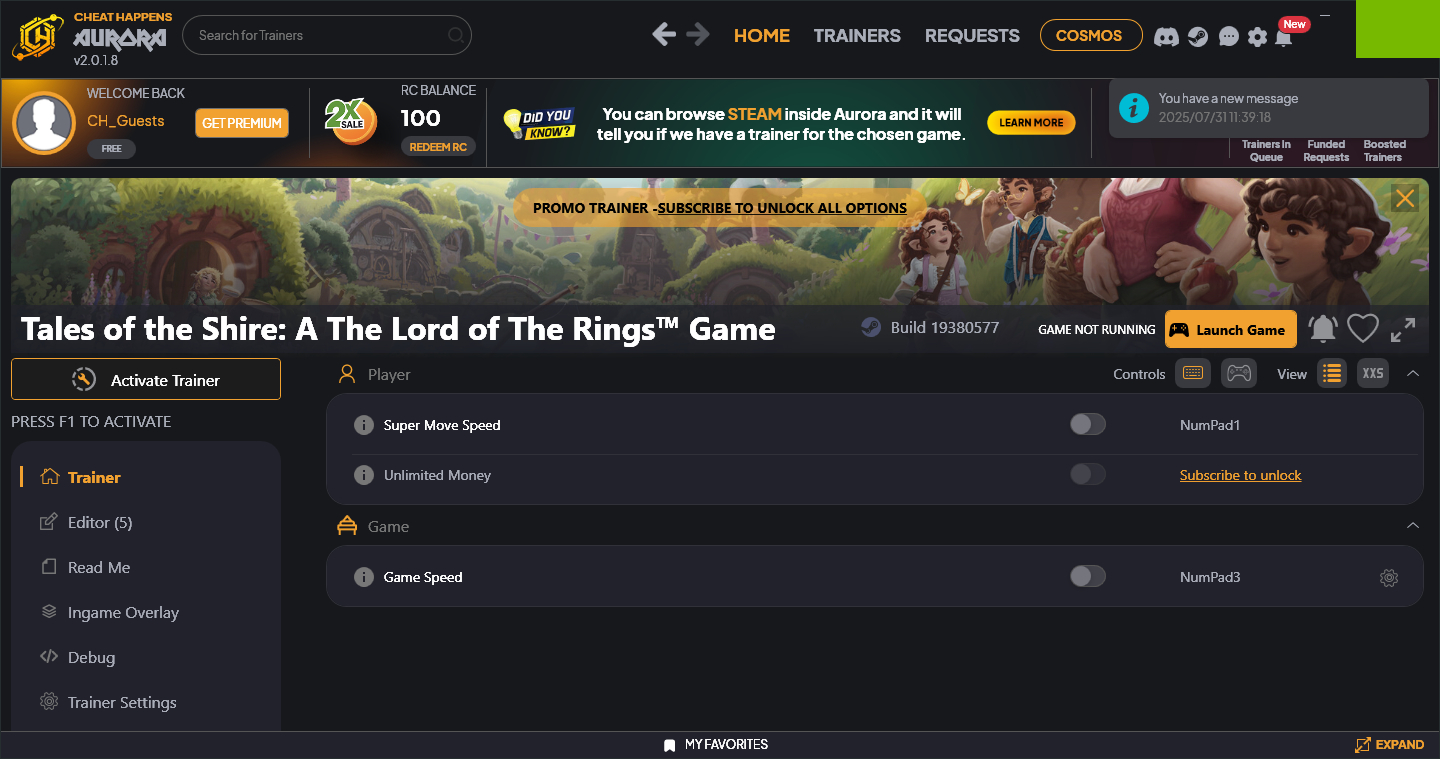Click the info icon beside Super Move Speed
1440x759 pixels.
point(364,425)
